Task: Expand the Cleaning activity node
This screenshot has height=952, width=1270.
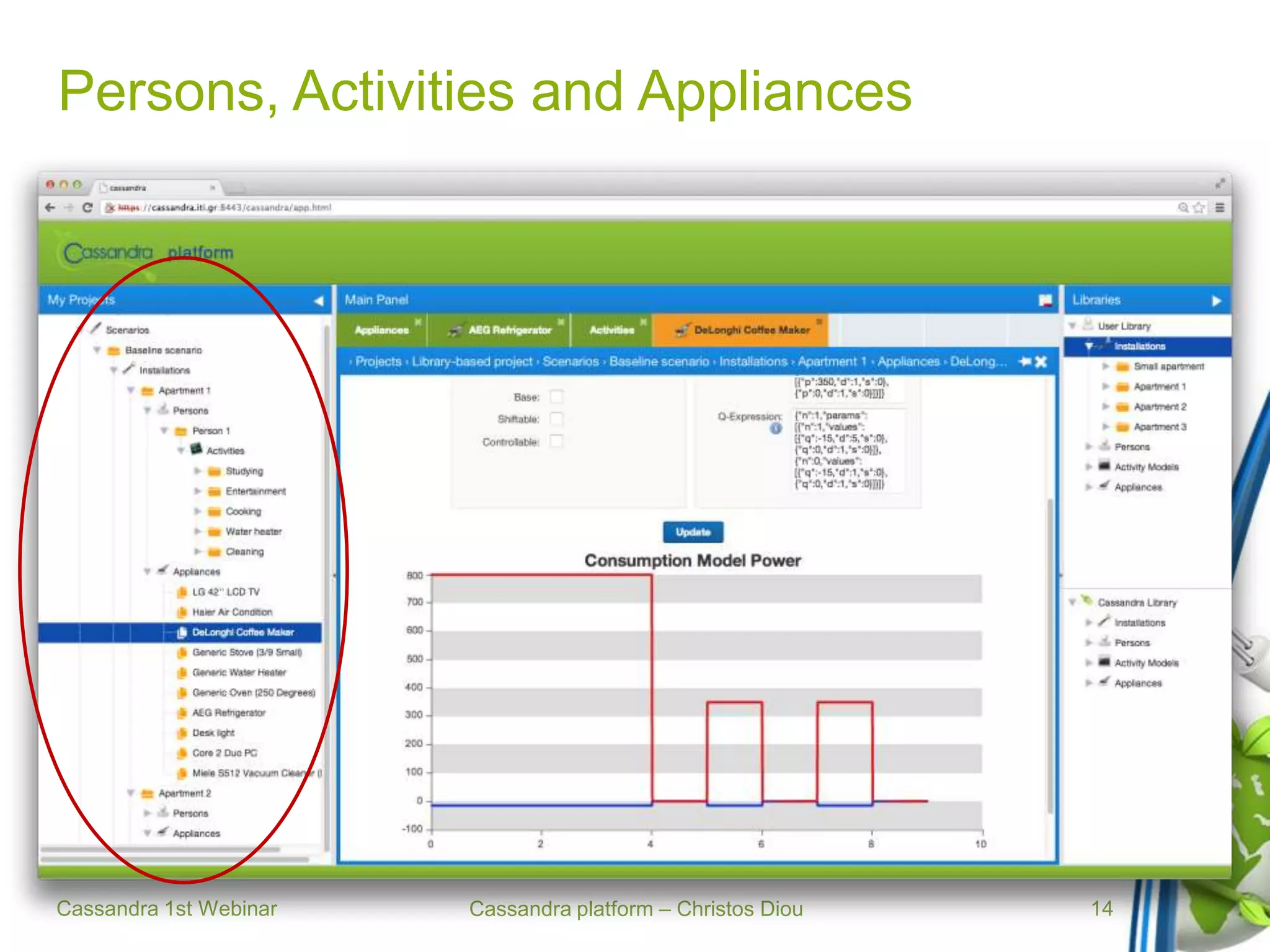Action: click(x=198, y=552)
